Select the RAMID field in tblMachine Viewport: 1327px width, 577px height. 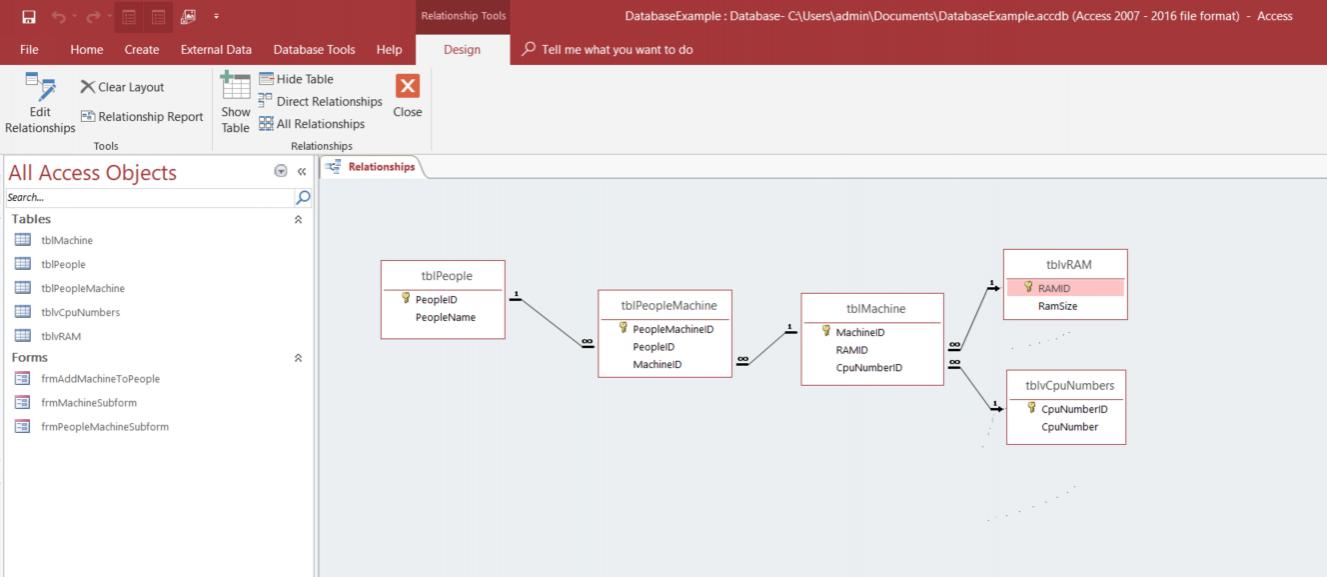852,350
